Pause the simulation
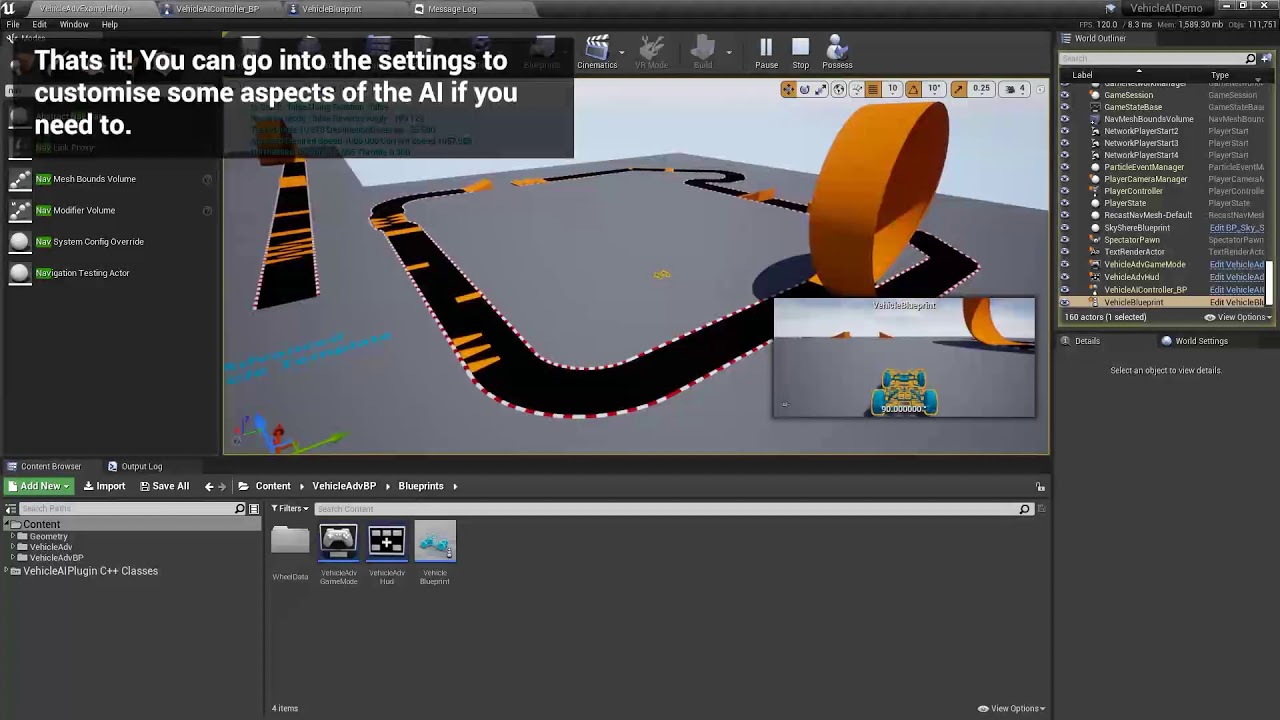Screen dimensions: 1280x720 [766, 53]
